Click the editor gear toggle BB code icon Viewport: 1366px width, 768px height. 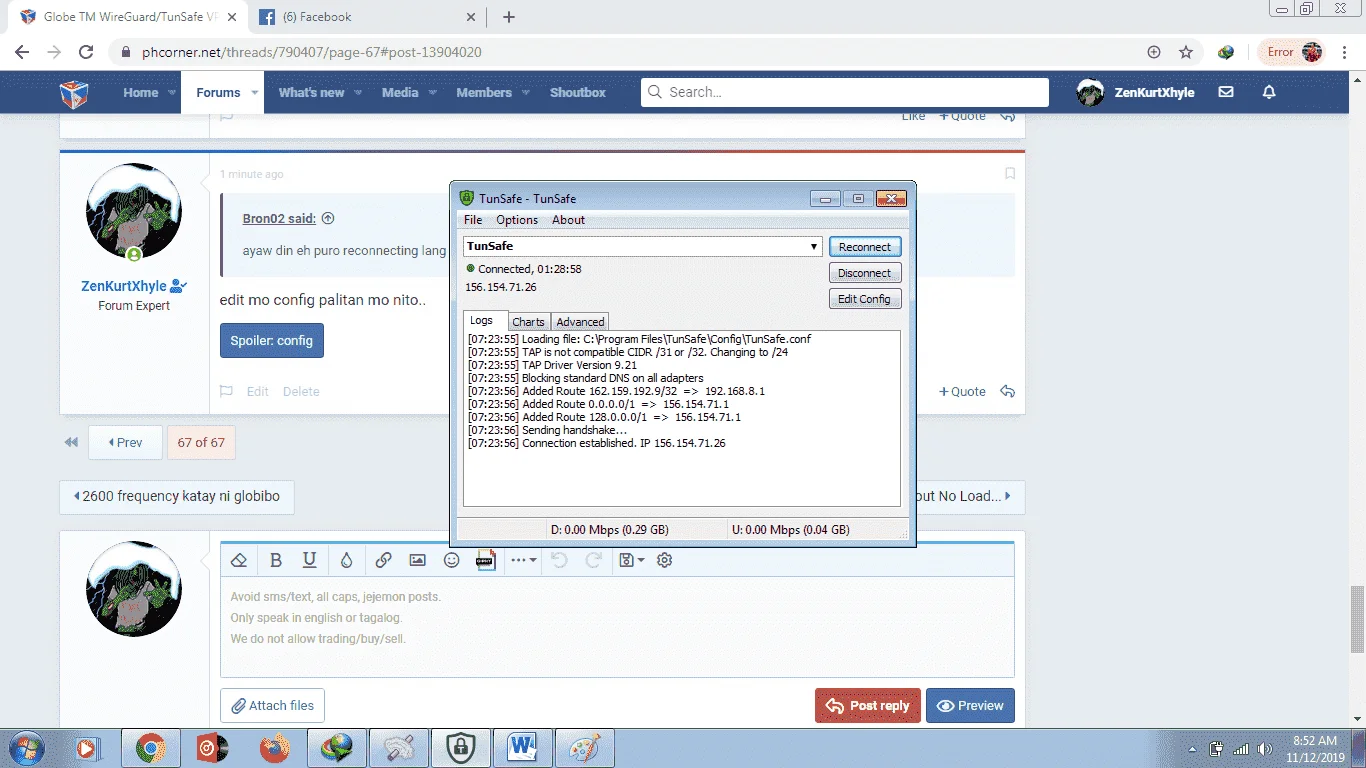click(665, 560)
